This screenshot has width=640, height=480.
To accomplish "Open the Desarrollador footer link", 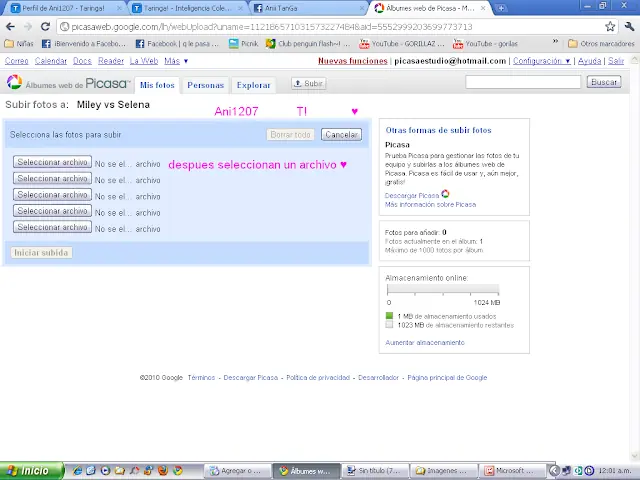I will click(x=378, y=378).
